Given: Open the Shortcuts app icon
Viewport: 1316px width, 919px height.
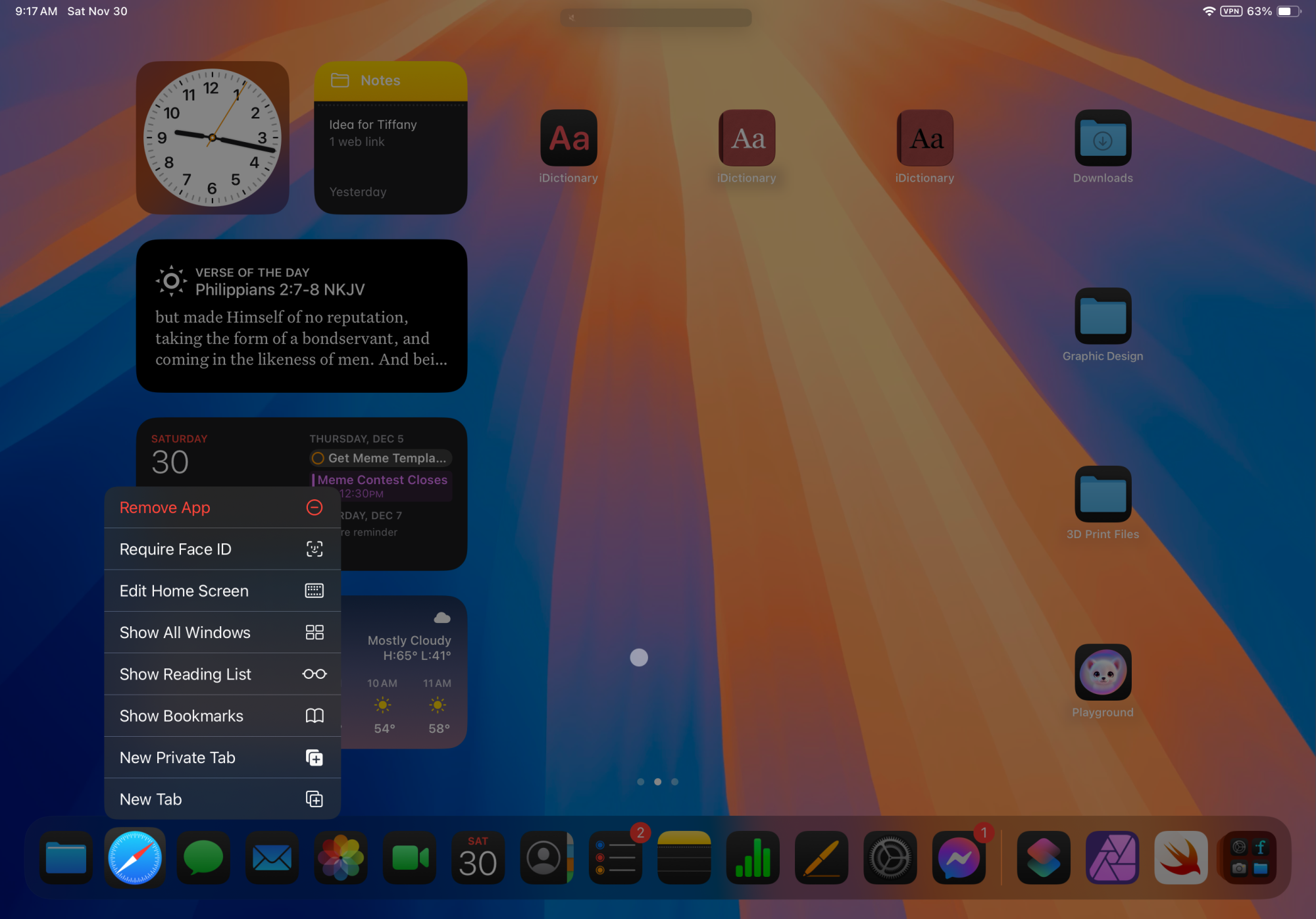Looking at the screenshot, I should point(1043,858).
